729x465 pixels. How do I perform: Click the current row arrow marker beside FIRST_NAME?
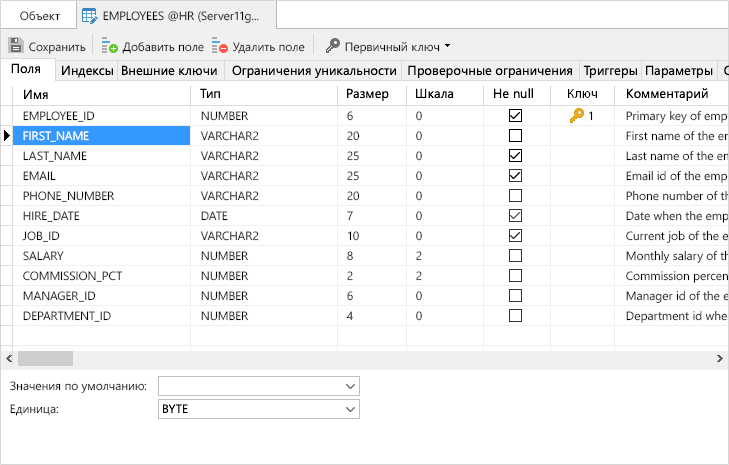tap(7, 136)
